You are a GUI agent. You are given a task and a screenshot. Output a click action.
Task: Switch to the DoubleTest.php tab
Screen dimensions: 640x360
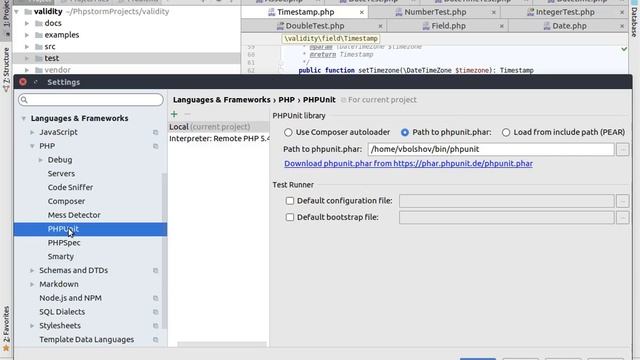pos(315,26)
